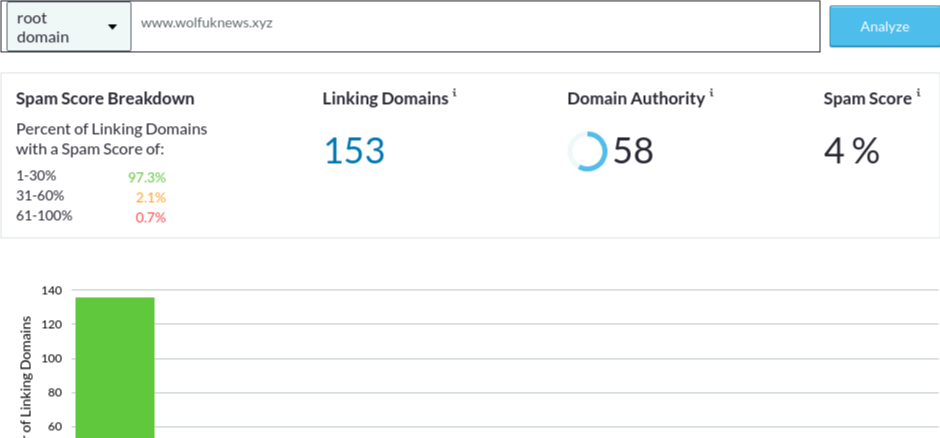The width and height of the screenshot is (940, 438).
Task: Click the Domain Authority circular progress ring
Action: click(587, 151)
